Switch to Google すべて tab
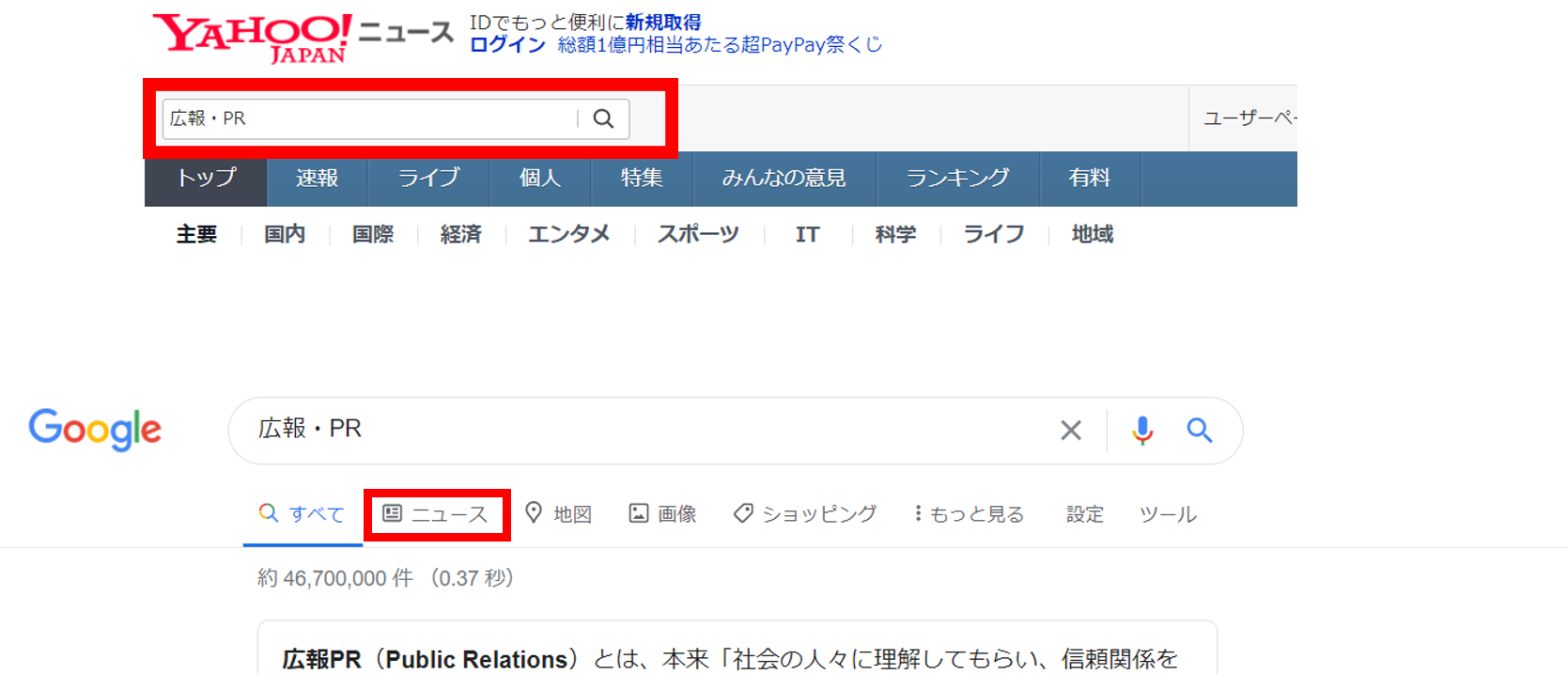The height and width of the screenshot is (675, 1568). [302, 514]
